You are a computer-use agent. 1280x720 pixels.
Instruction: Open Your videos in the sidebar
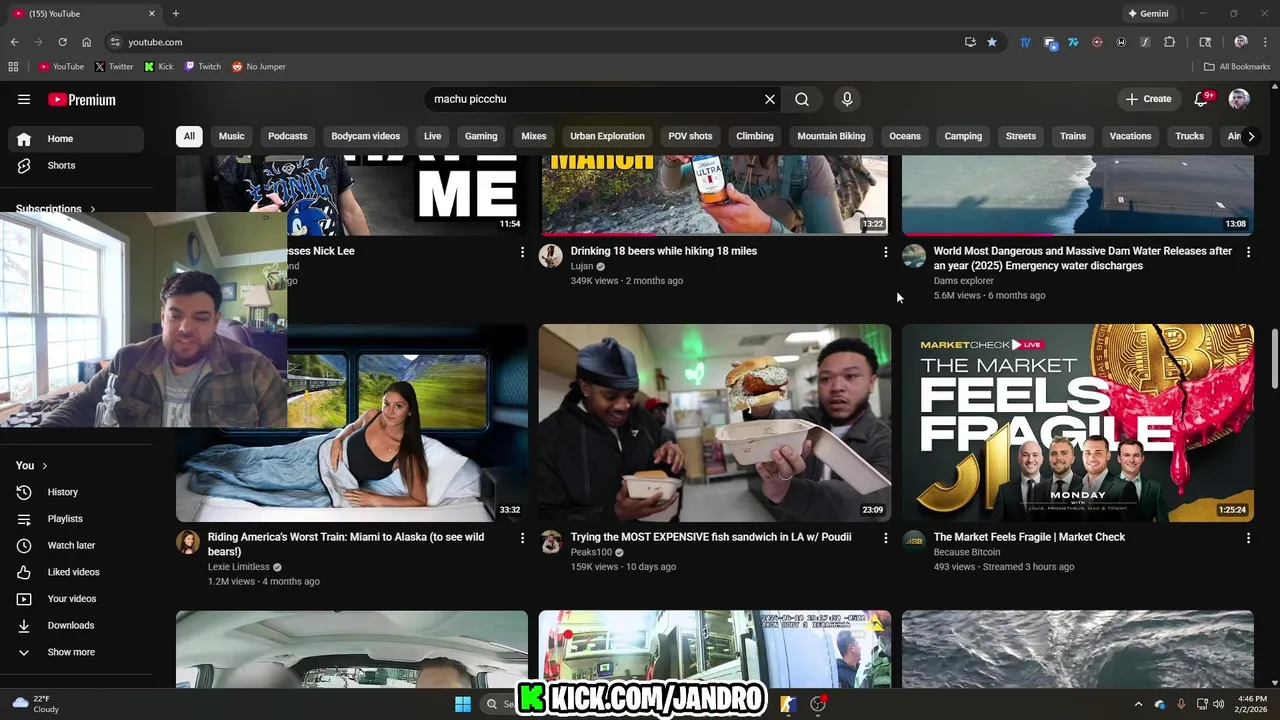point(76,599)
